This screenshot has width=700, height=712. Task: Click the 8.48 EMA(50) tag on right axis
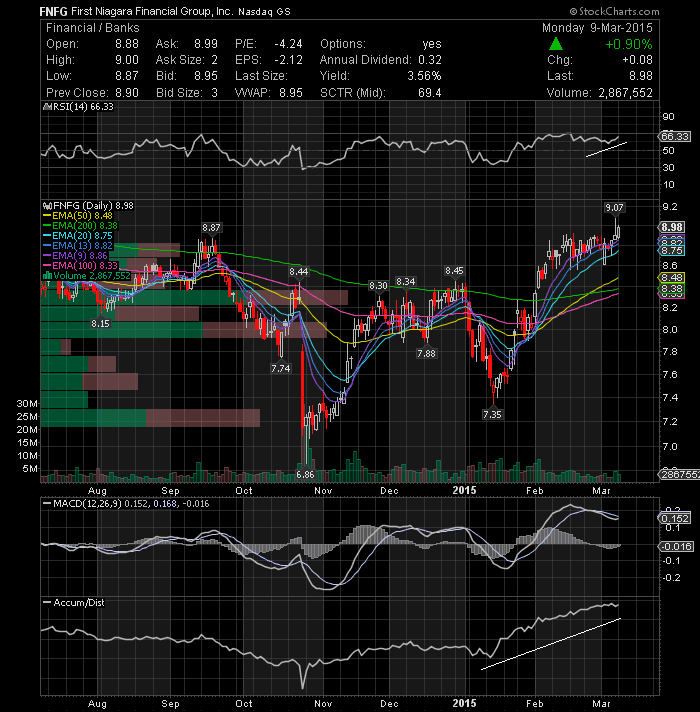pos(671,277)
